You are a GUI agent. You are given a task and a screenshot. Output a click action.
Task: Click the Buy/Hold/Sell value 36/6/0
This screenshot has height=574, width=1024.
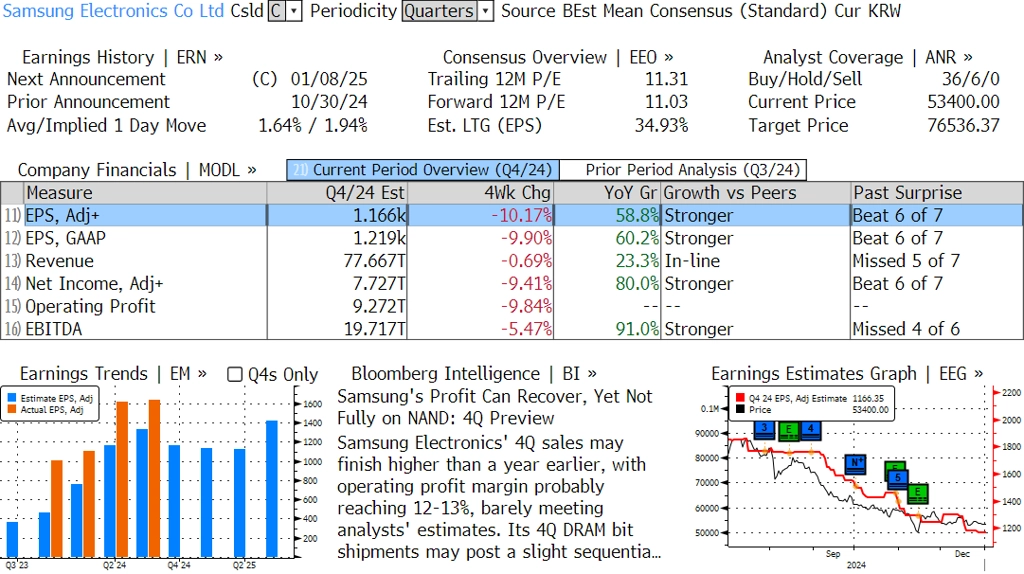(970, 79)
